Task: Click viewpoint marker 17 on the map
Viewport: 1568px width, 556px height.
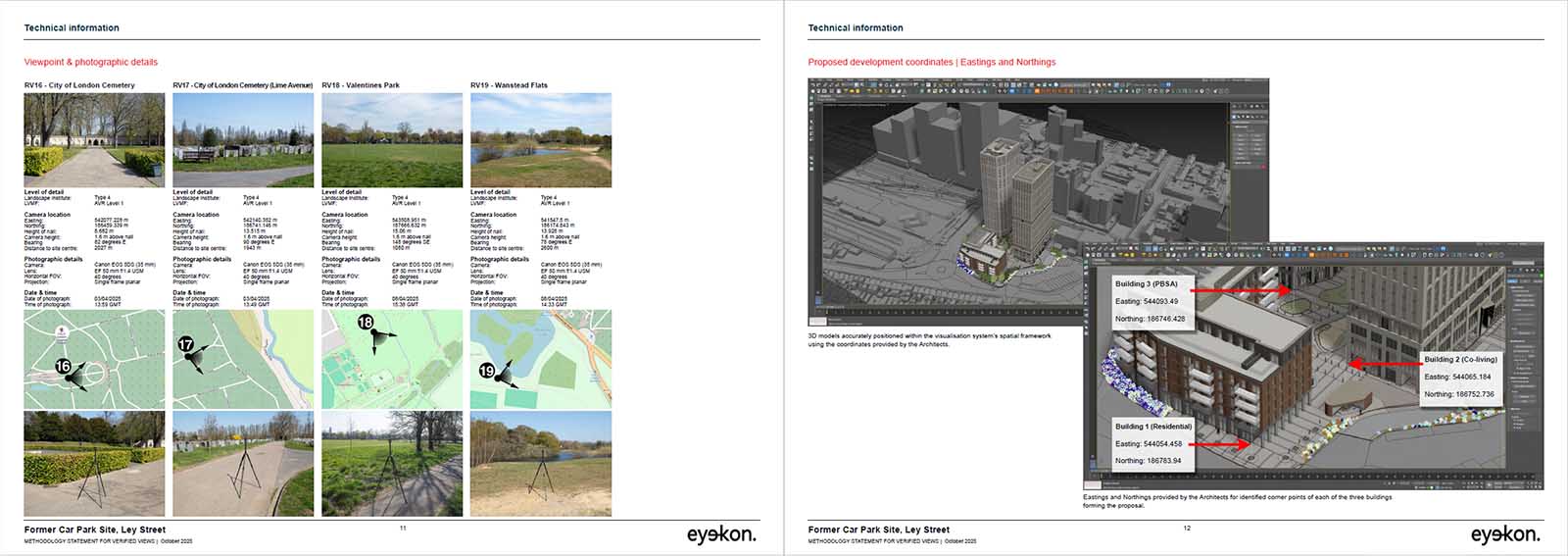Action: [x=186, y=345]
